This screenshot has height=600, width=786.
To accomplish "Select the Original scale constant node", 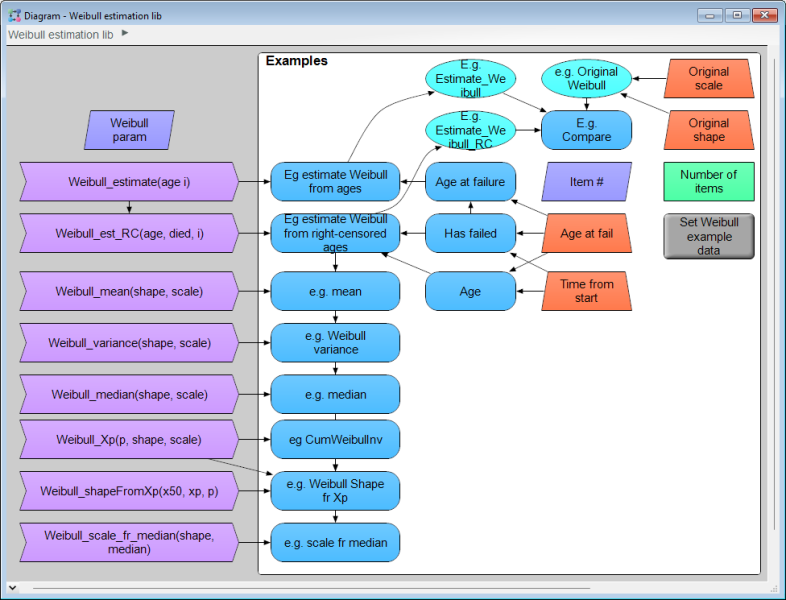I will pyautogui.click(x=709, y=78).
